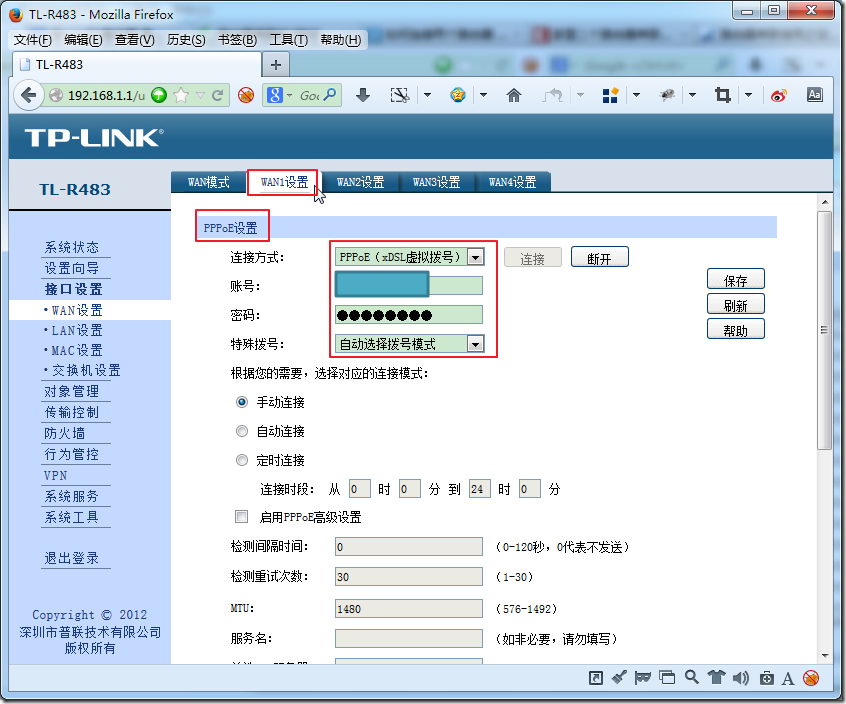Switch to the WAN模式 tab
This screenshot has width=846, height=704.
209,182
